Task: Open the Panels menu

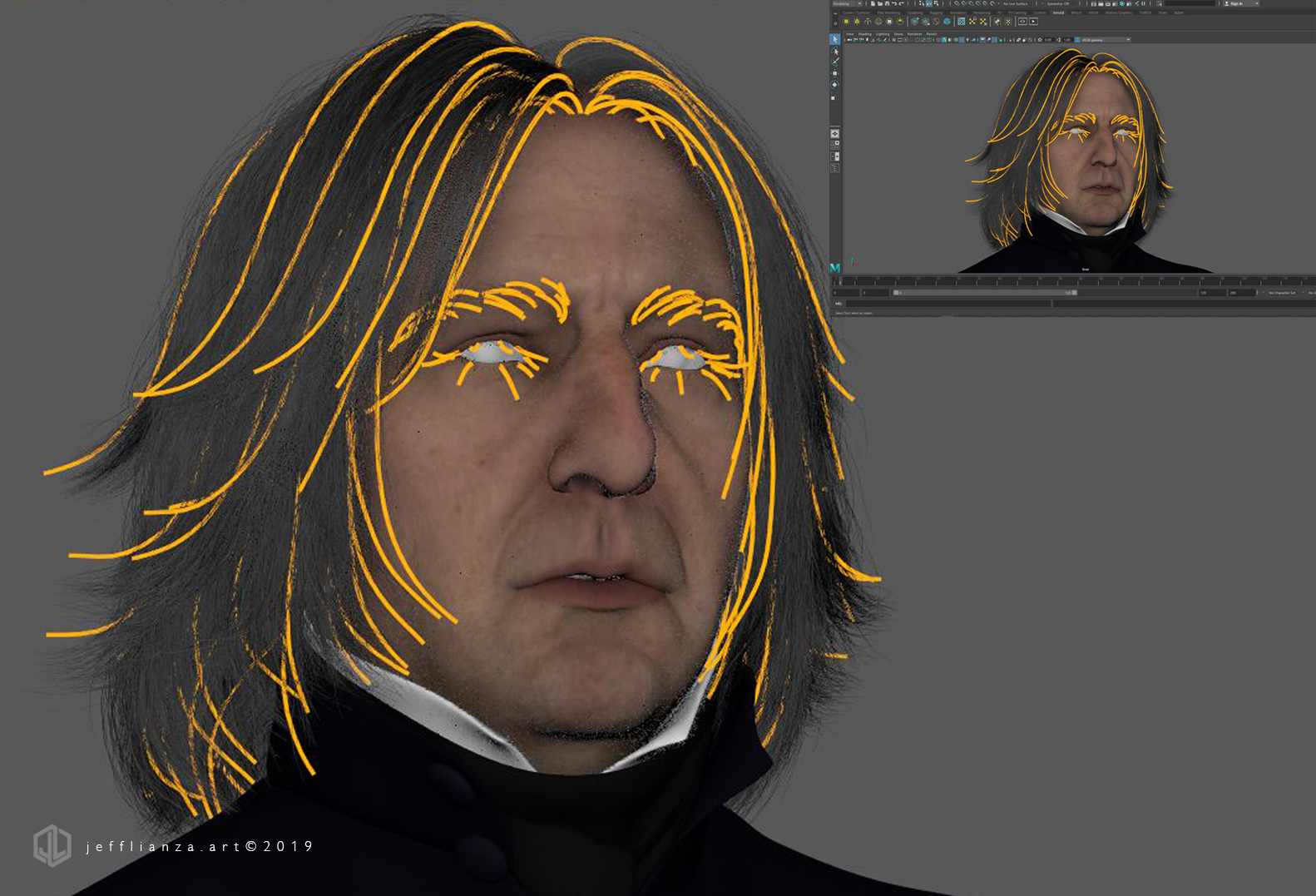Action: tap(932, 34)
